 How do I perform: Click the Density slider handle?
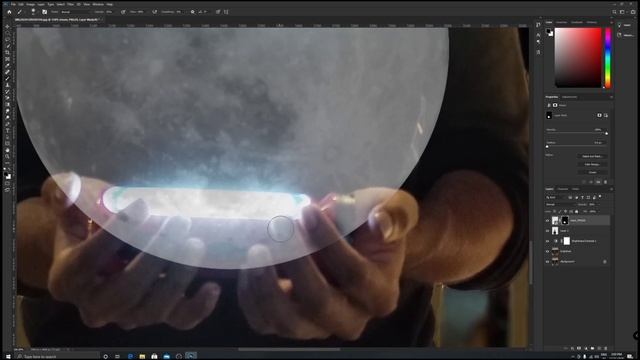coord(607,133)
